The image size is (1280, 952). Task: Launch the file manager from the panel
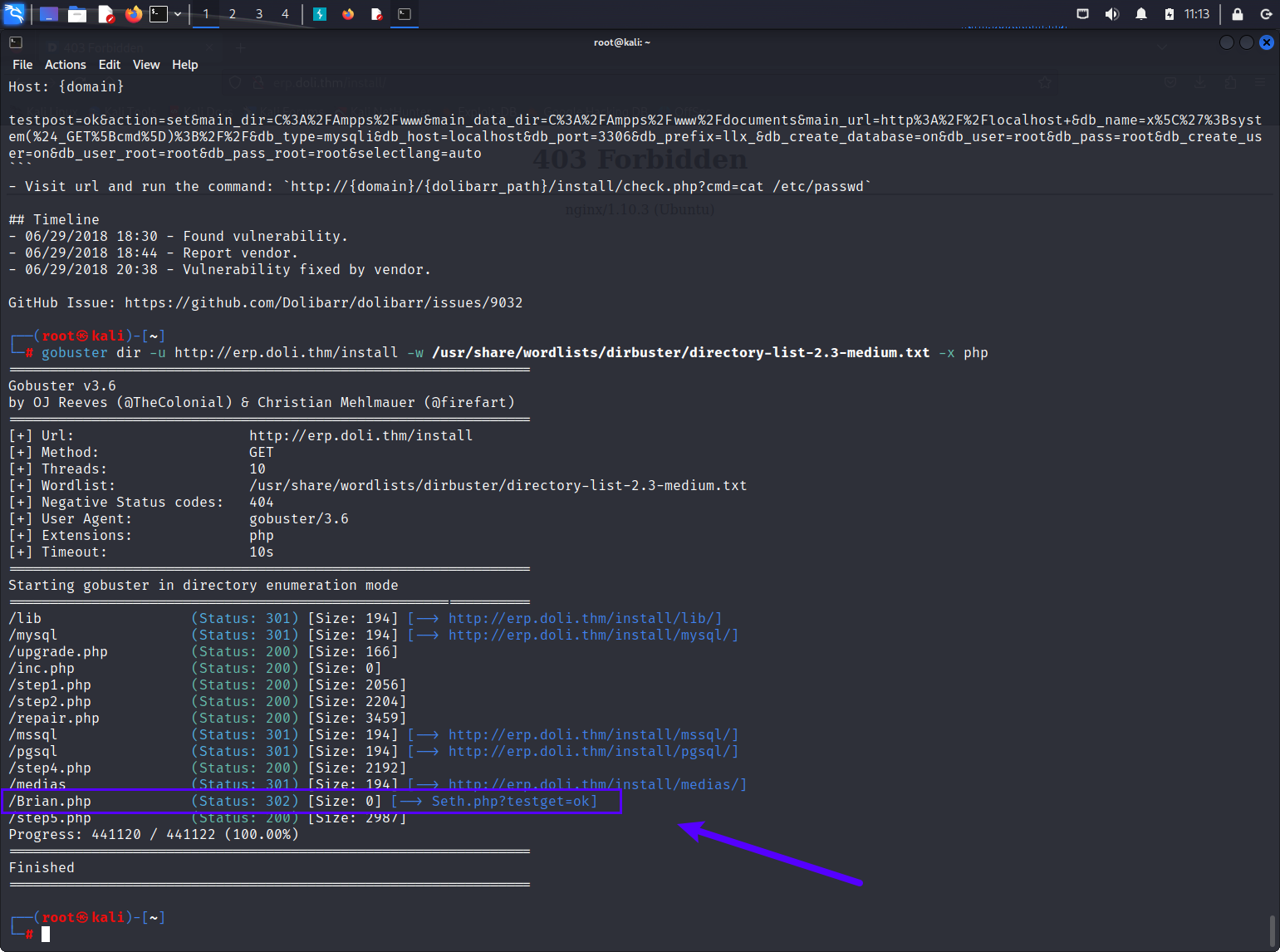click(77, 14)
